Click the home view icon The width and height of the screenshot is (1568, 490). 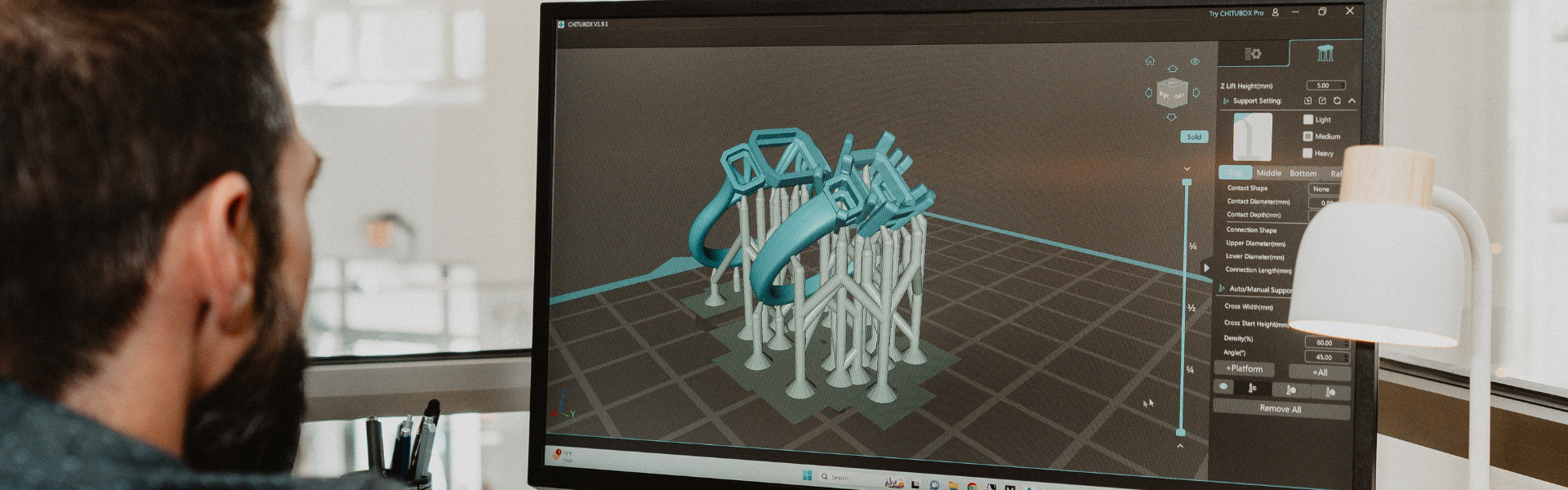(1150, 61)
